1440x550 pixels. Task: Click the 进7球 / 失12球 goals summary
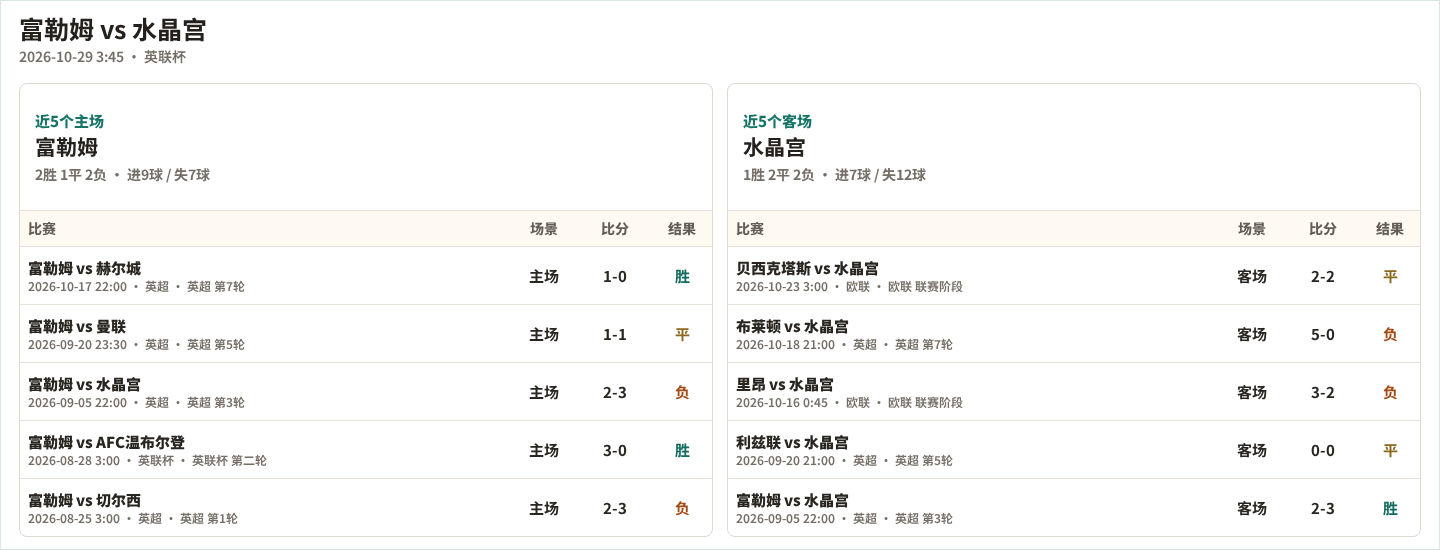click(880, 175)
